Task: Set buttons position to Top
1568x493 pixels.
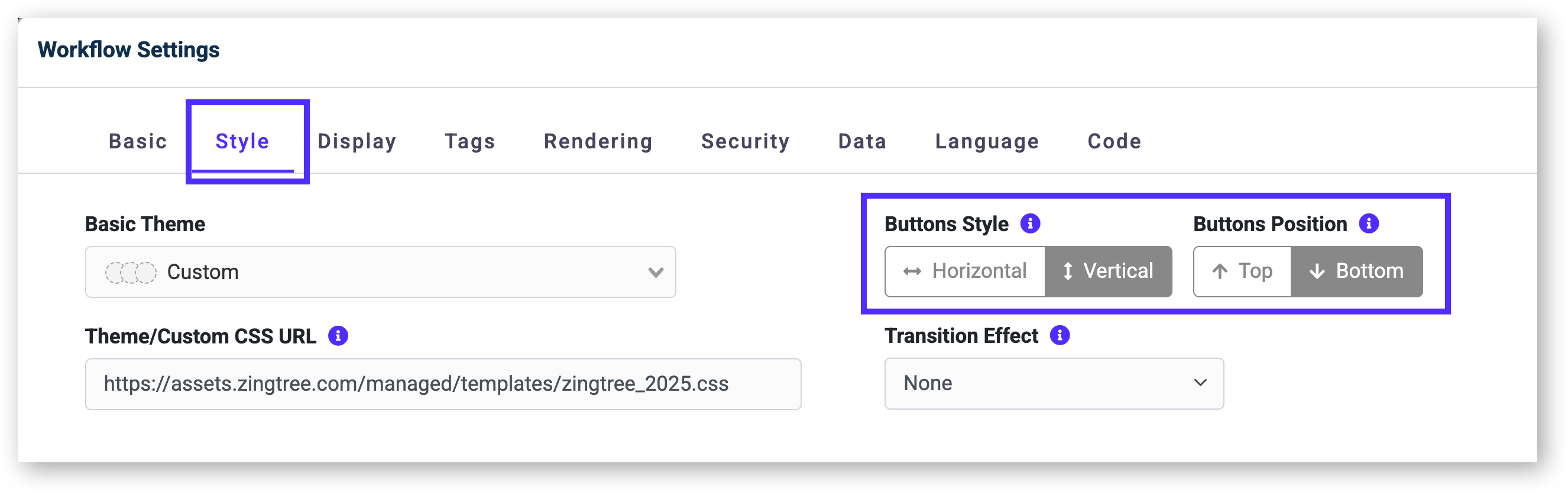Action: pos(1242,271)
